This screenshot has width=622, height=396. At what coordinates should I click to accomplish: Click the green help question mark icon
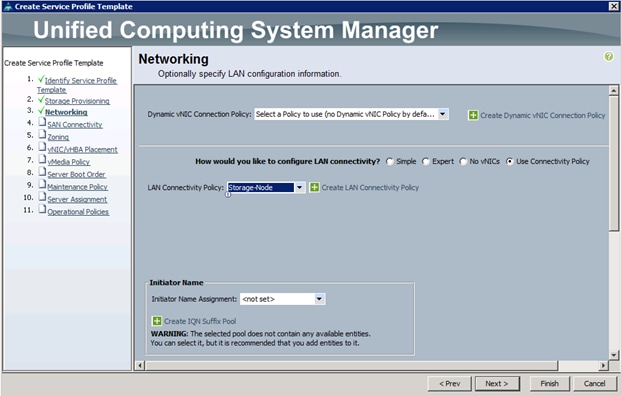[609, 57]
